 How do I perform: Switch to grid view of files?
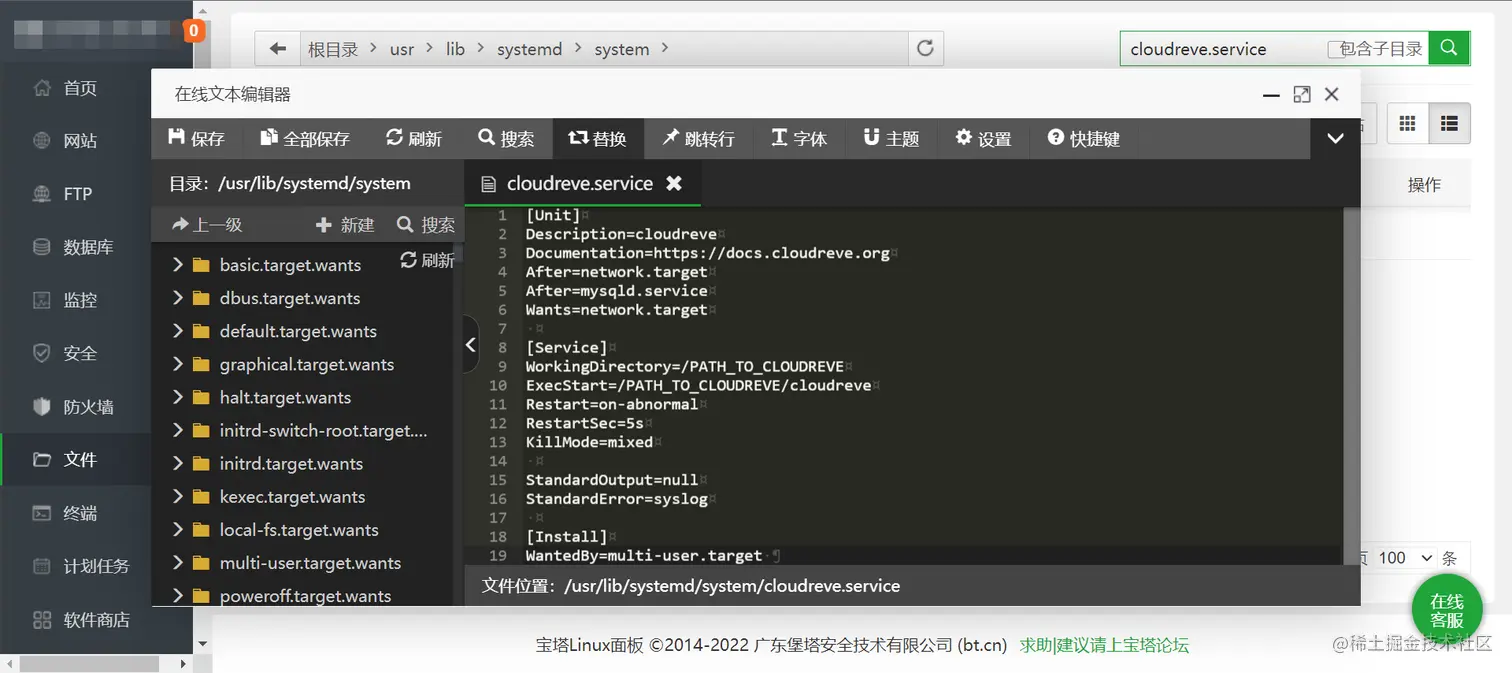click(1407, 123)
